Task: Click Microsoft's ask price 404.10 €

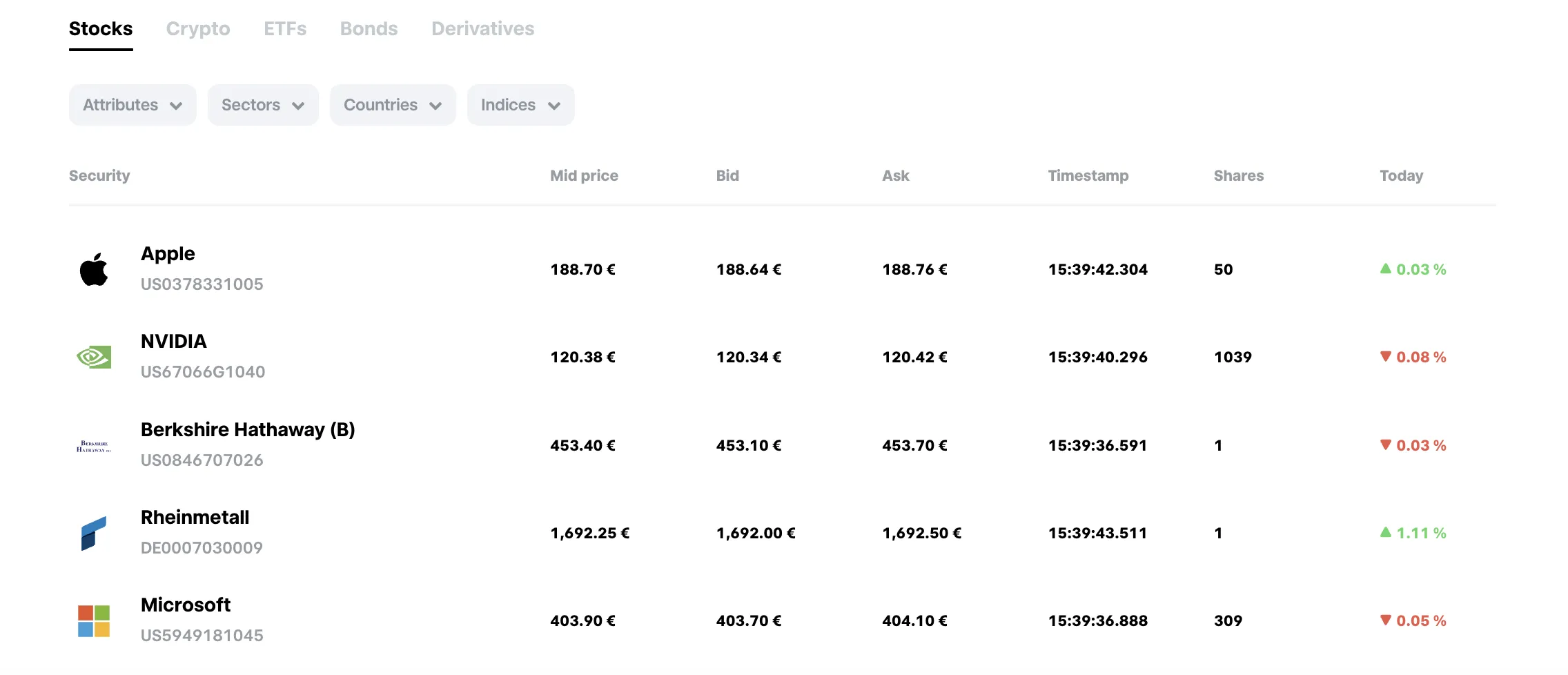Action: [914, 621]
